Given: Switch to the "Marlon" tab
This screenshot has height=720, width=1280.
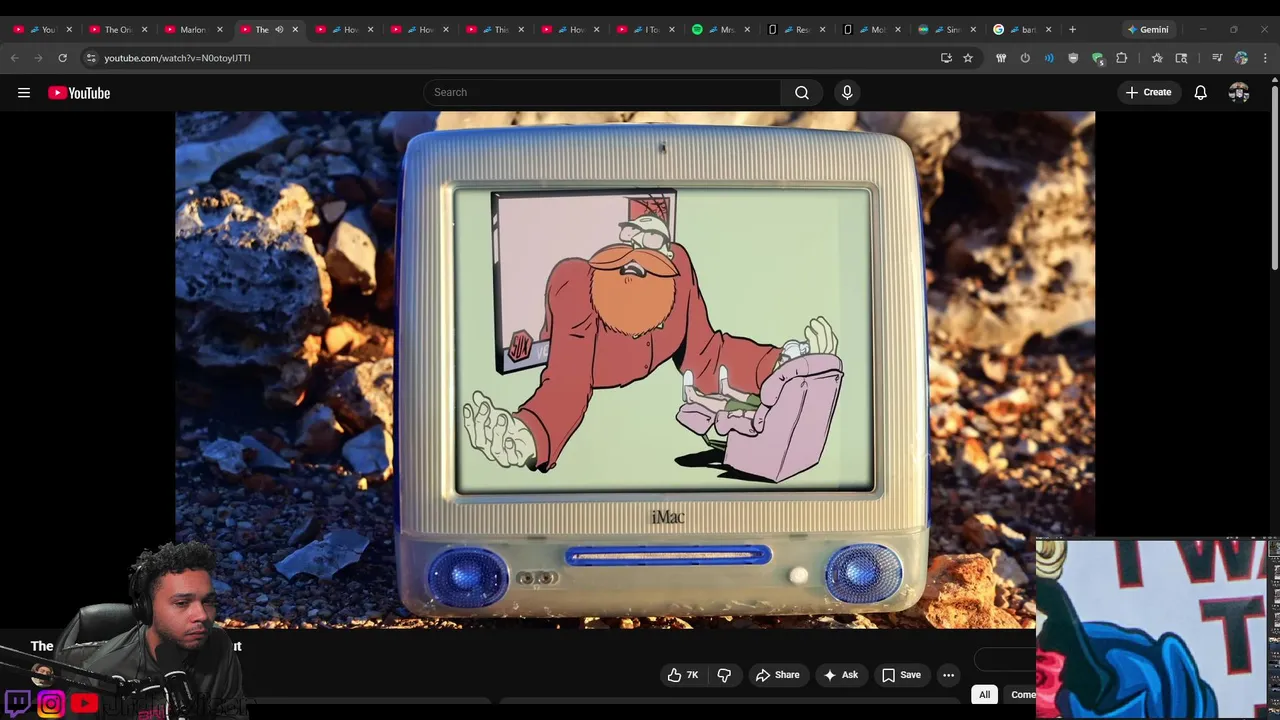Looking at the screenshot, I should coord(192,29).
